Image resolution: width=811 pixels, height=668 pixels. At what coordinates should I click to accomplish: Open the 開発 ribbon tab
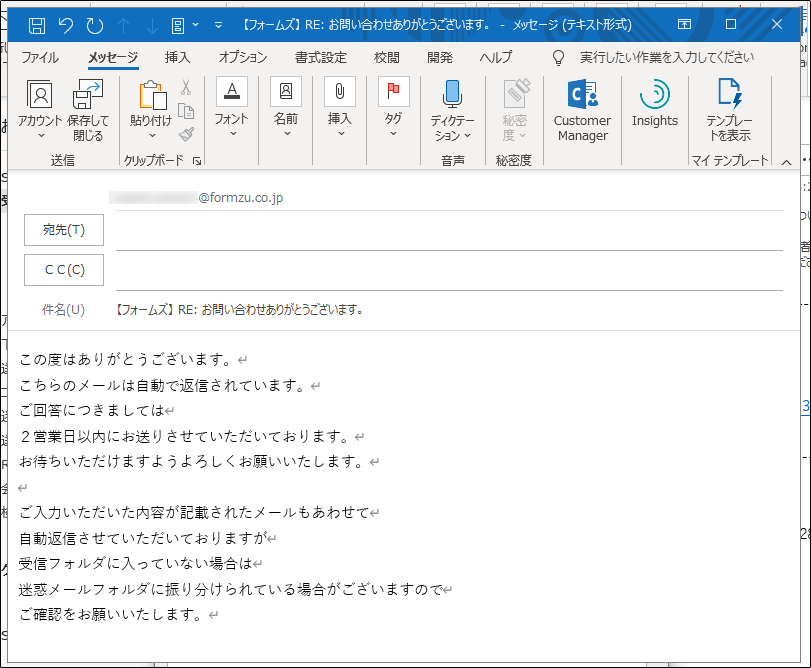pyautogui.click(x=440, y=57)
